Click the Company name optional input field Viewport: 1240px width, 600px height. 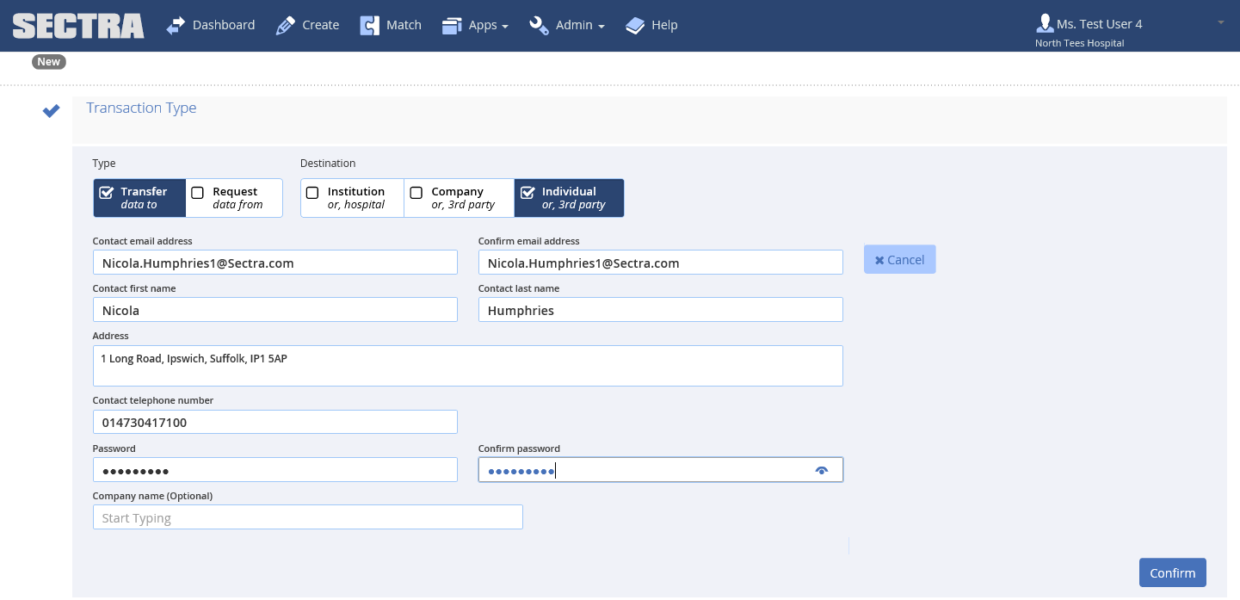click(307, 516)
